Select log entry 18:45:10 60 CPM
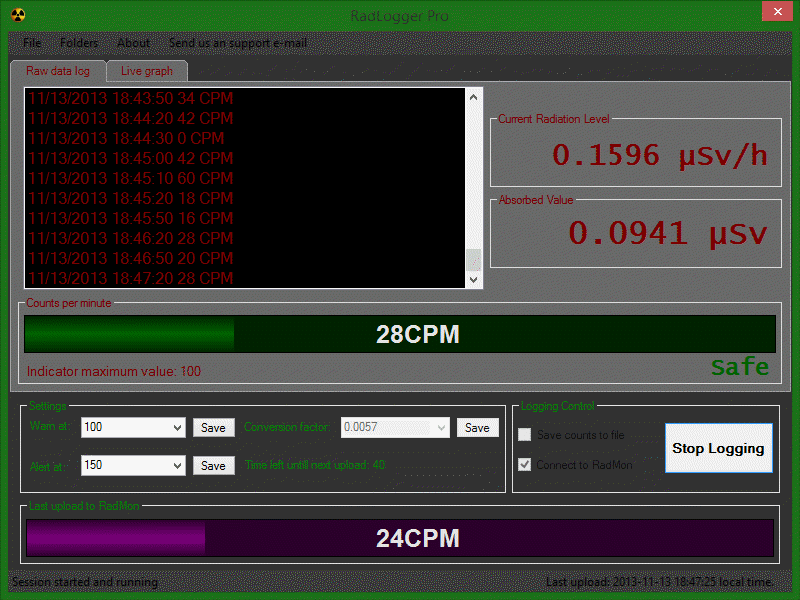This screenshot has height=600, width=800. coord(131,178)
